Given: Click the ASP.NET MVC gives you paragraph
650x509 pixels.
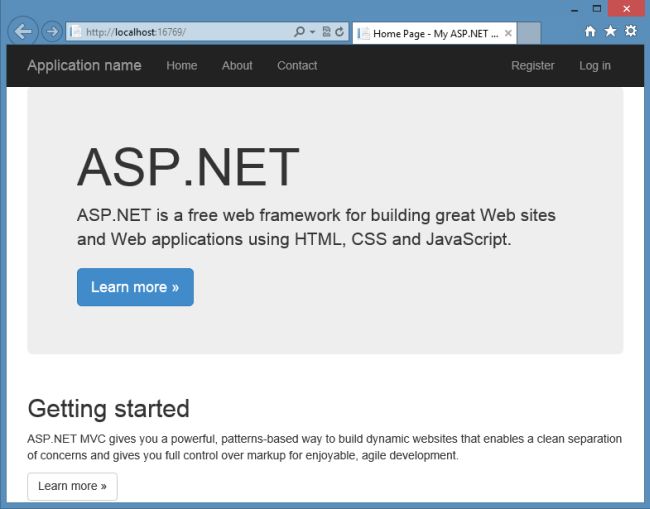Looking at the screenshot, I should tap(325, 447).
